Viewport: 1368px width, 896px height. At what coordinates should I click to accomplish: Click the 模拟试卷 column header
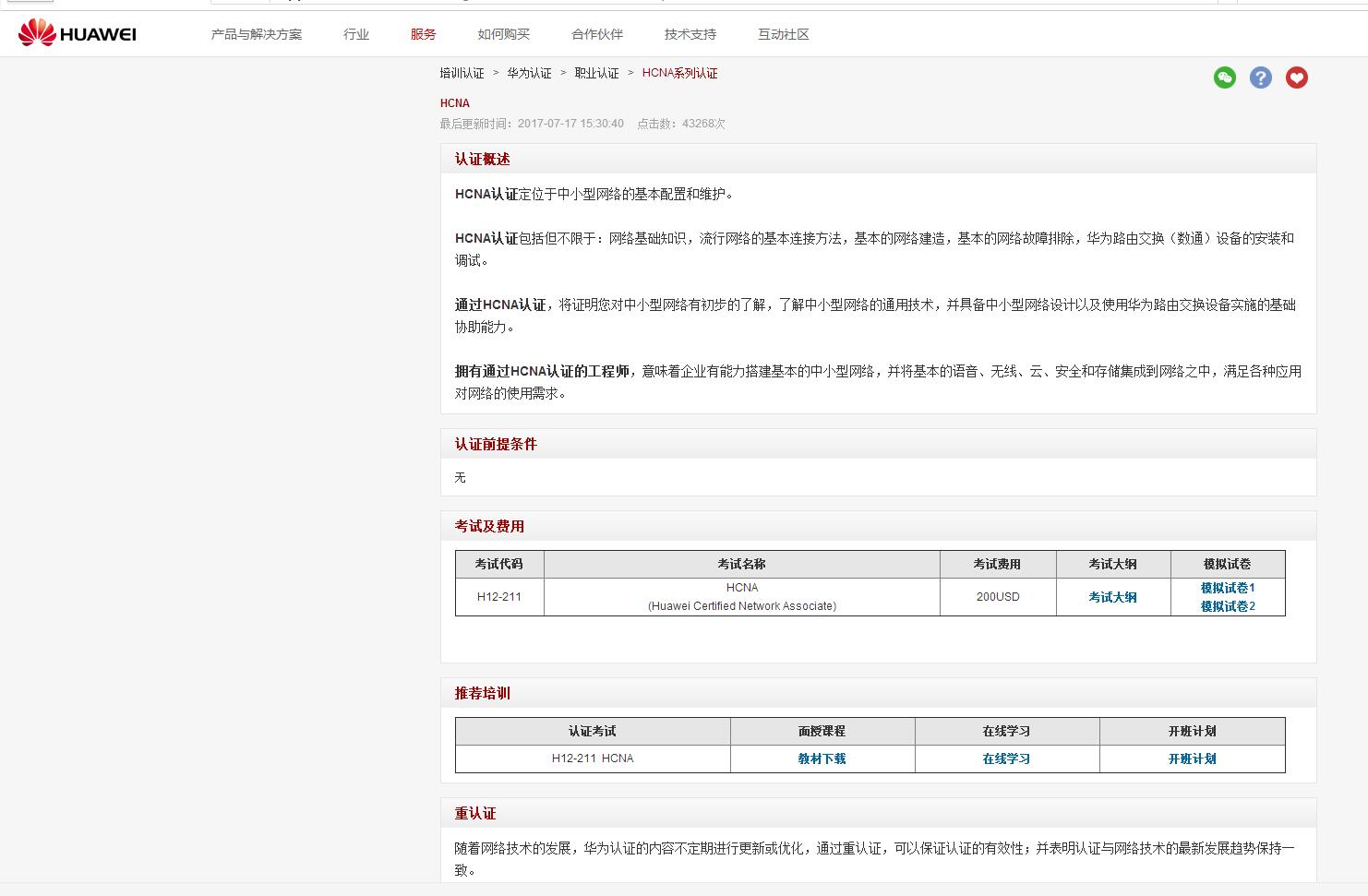tap(1228, 564)
